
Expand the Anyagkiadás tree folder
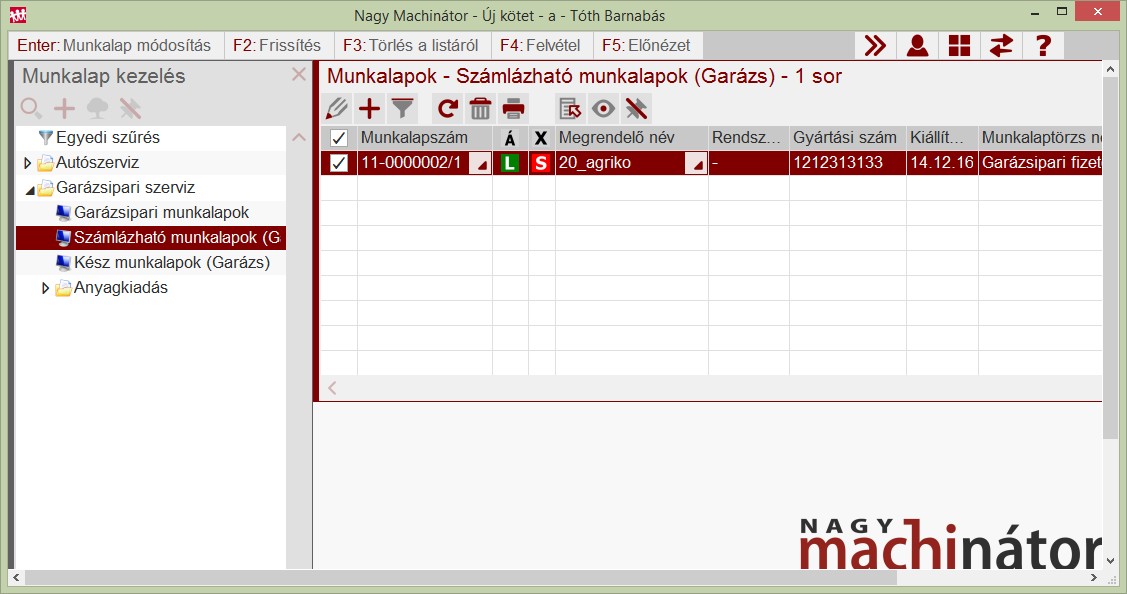pos(45,288)
